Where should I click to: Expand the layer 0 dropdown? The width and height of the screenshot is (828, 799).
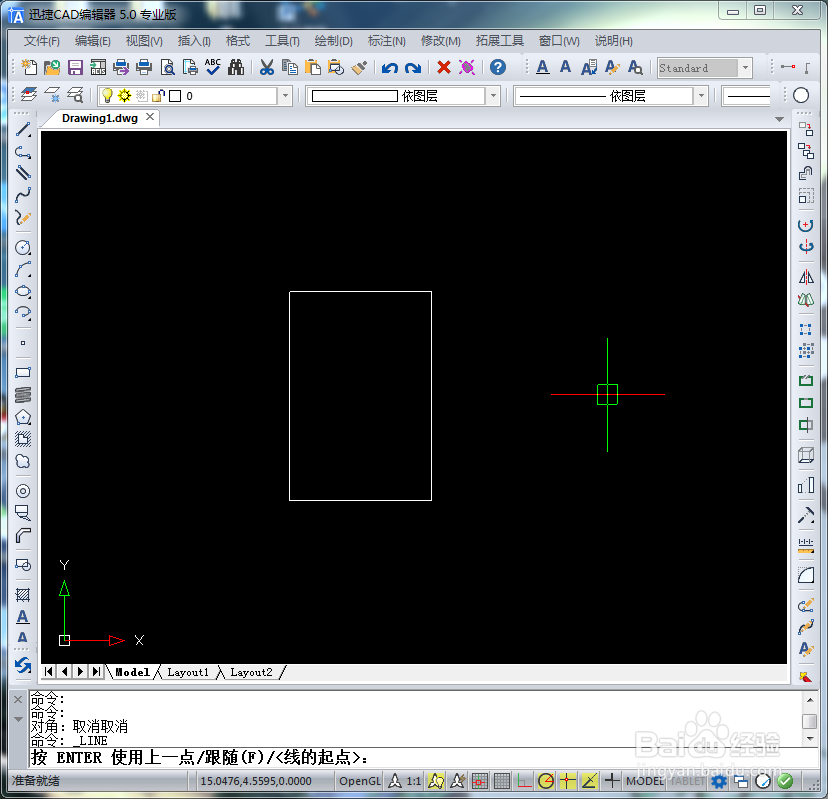[x=285, y=96]
